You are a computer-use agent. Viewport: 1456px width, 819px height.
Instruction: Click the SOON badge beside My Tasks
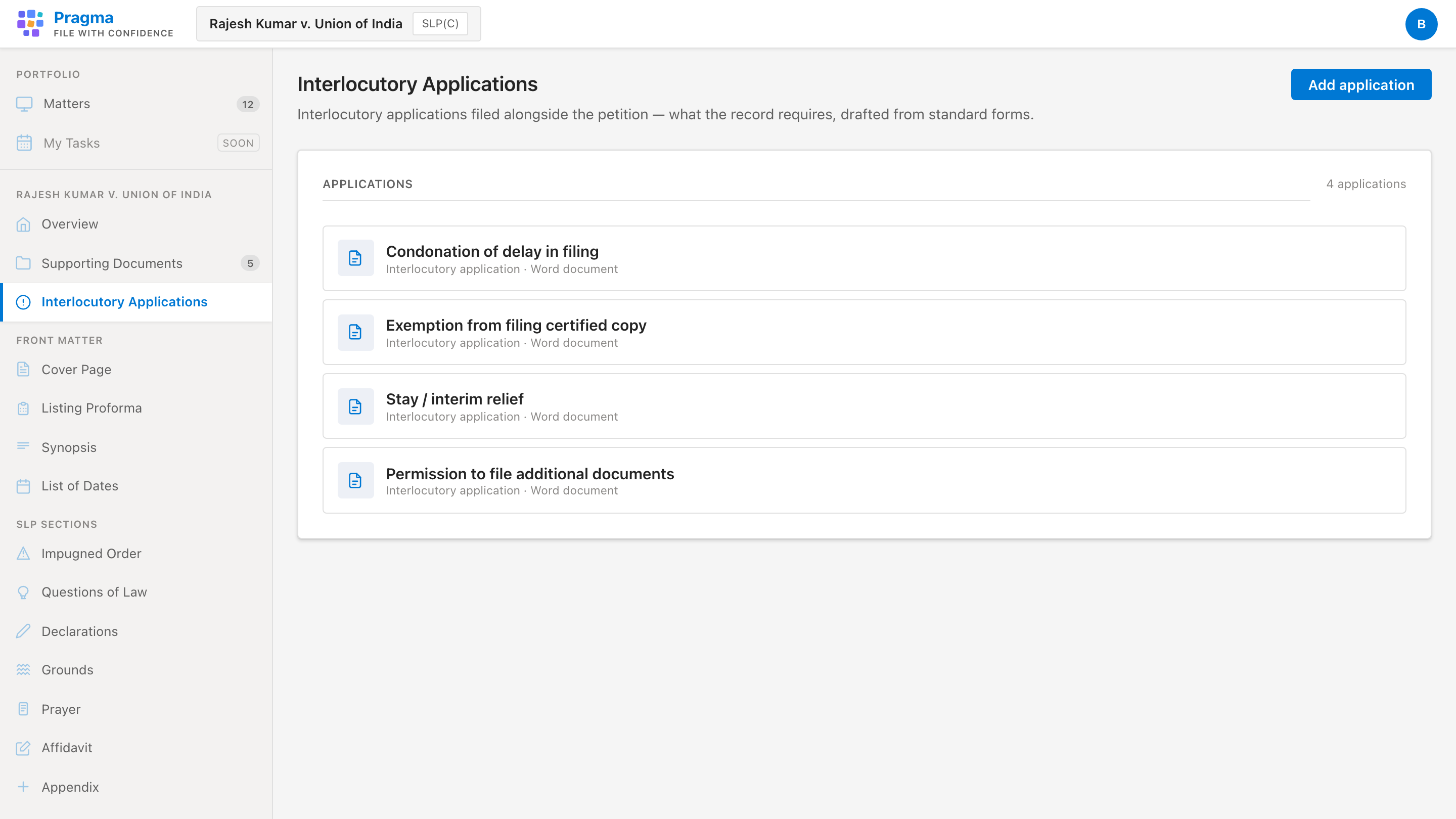pyautogui.click(x=238, y=143)
